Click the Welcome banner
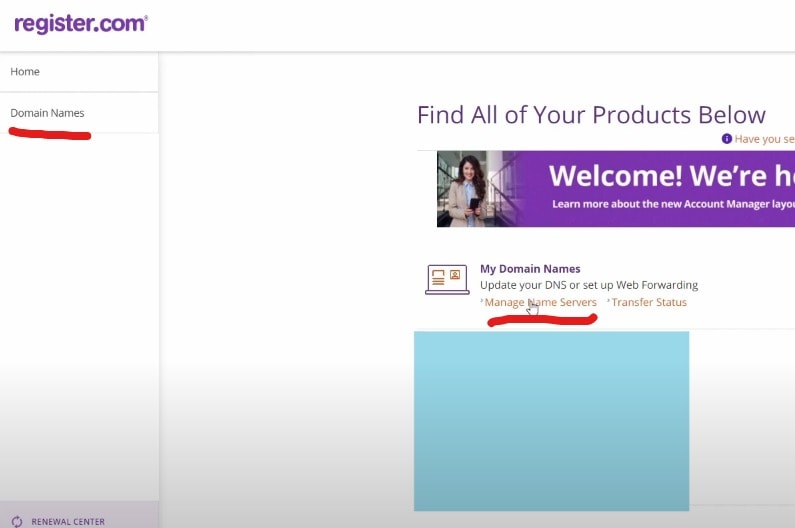Image resolution: width=795 pixels, height=528 pixels. 616,189
